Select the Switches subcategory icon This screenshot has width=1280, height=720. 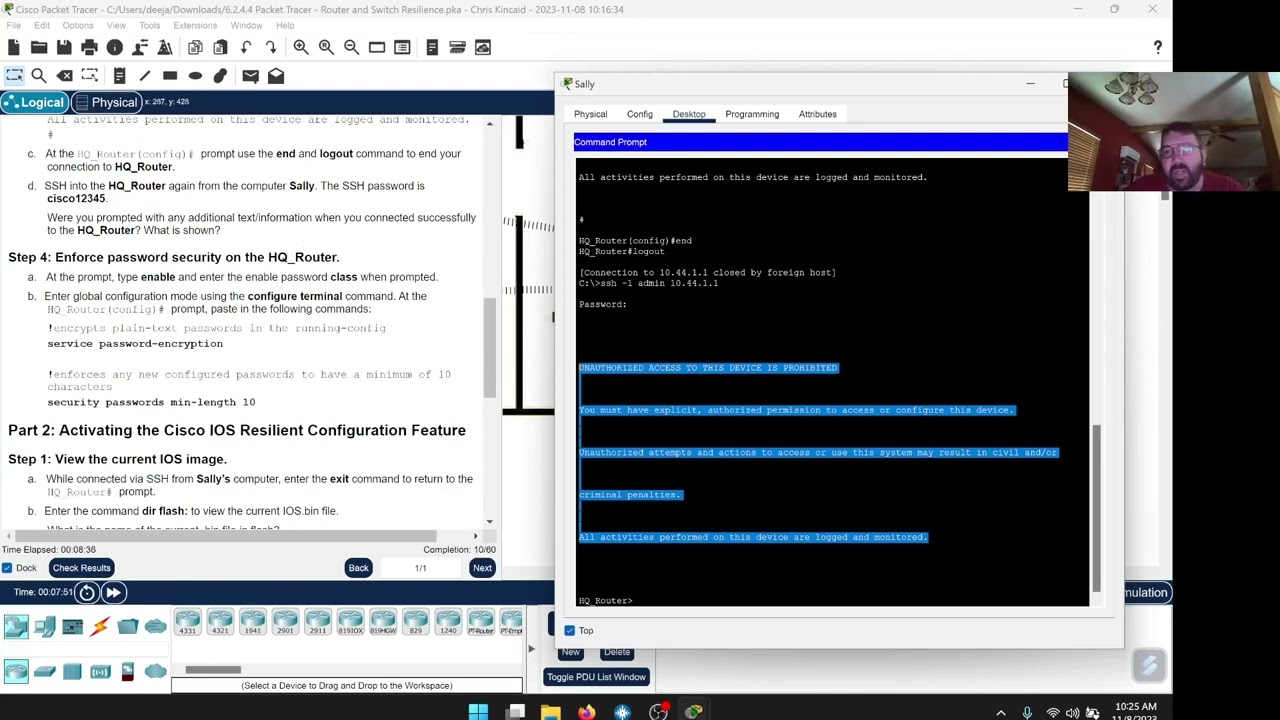pos(44,671)
